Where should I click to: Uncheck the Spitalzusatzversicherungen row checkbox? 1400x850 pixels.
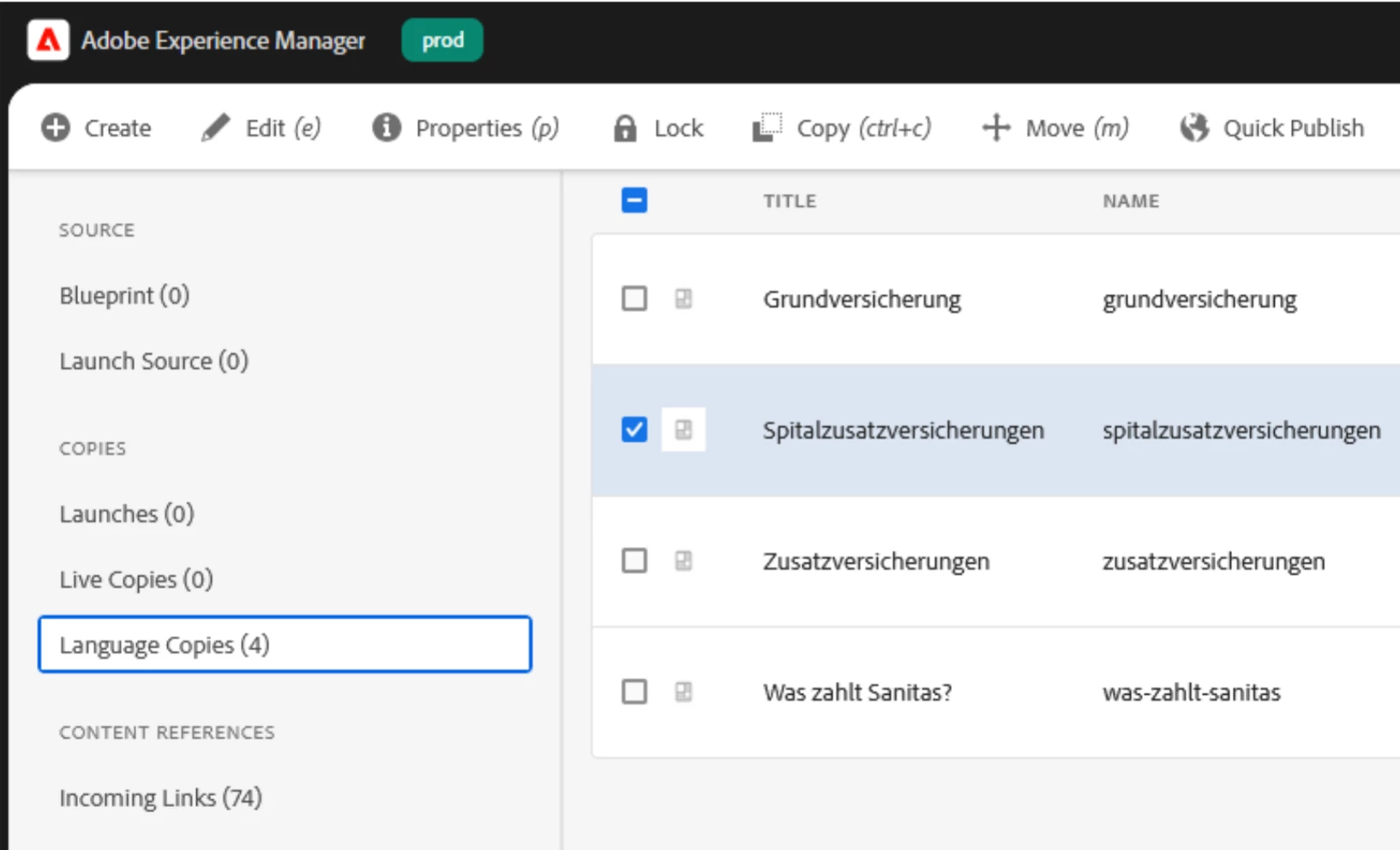point(634,430)
